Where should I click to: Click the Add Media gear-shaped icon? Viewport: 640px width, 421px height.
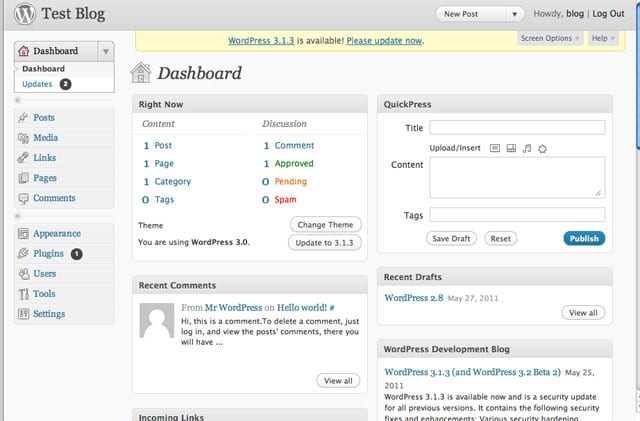pyautogui.click(x=543, y=148)
